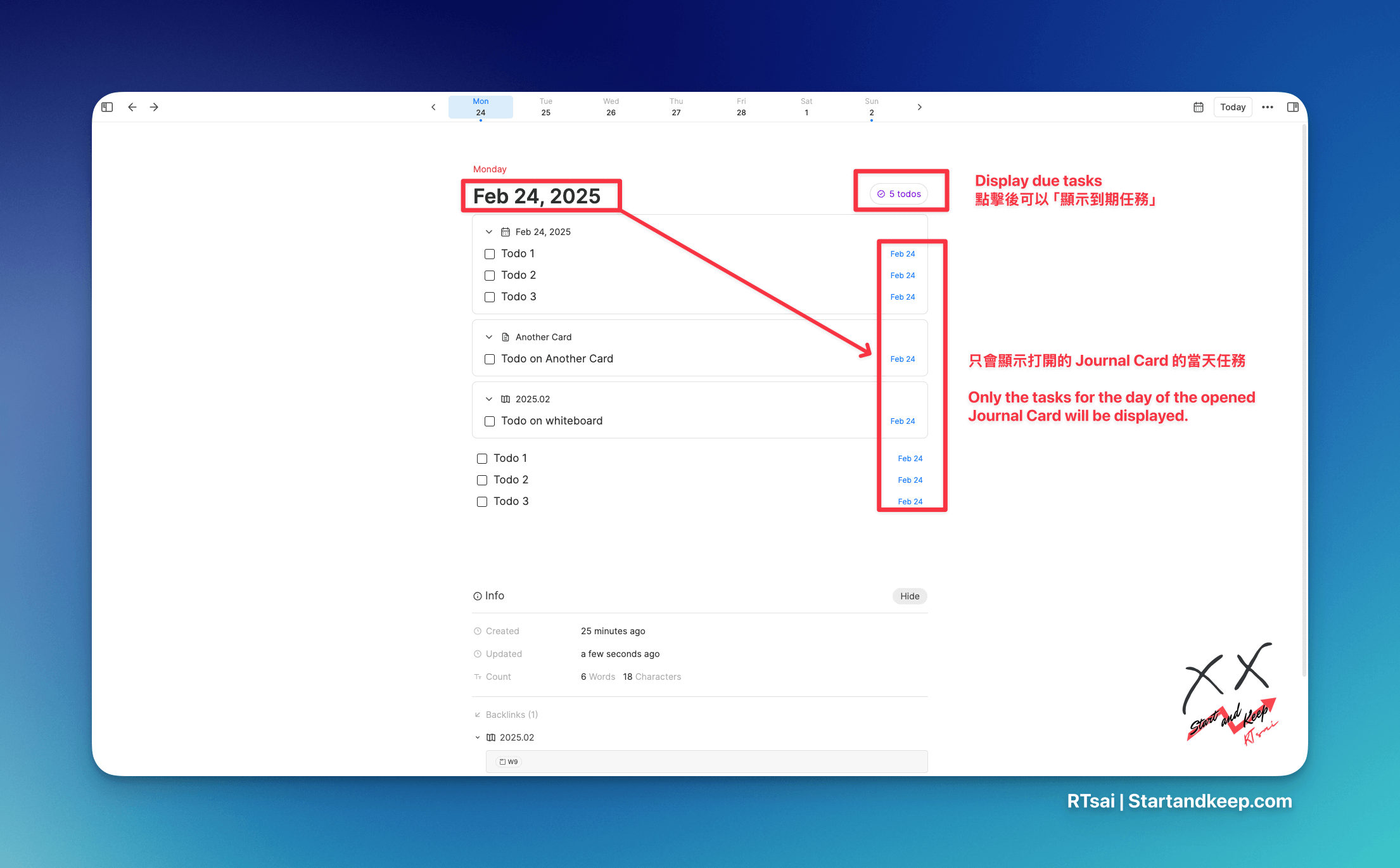Toggle the left sidebar panel icon

[x=107, y=107]
